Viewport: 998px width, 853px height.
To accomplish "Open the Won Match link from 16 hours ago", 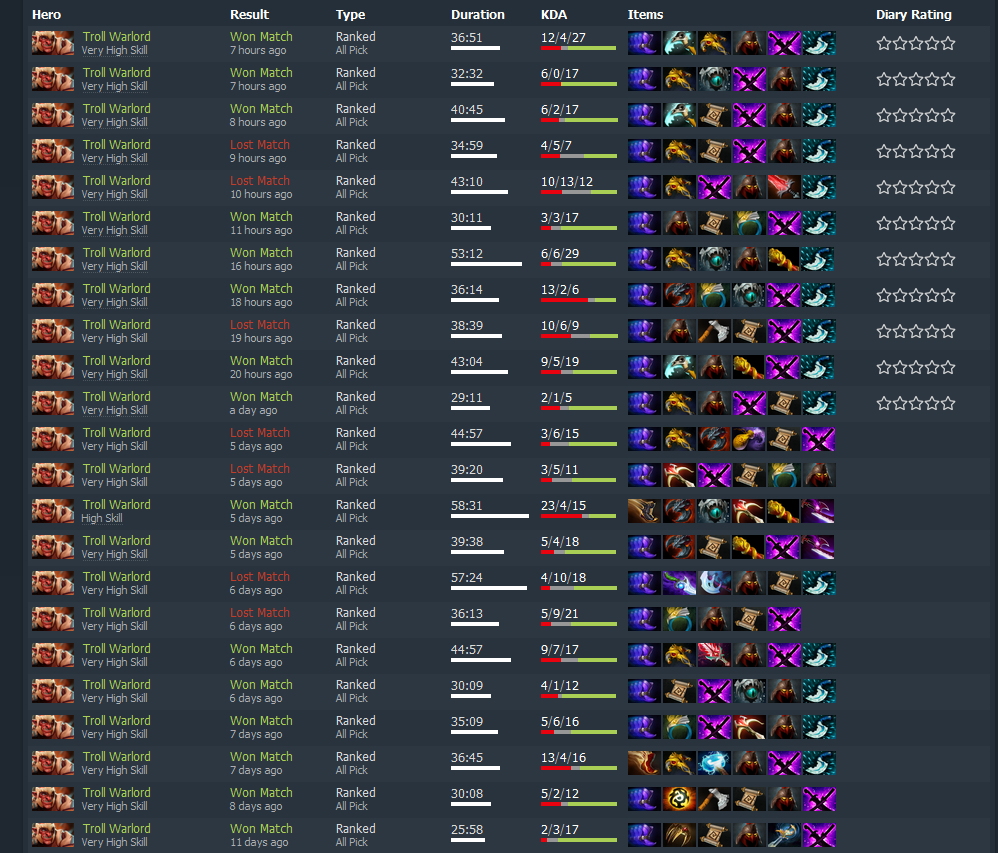I will [261, 253].
